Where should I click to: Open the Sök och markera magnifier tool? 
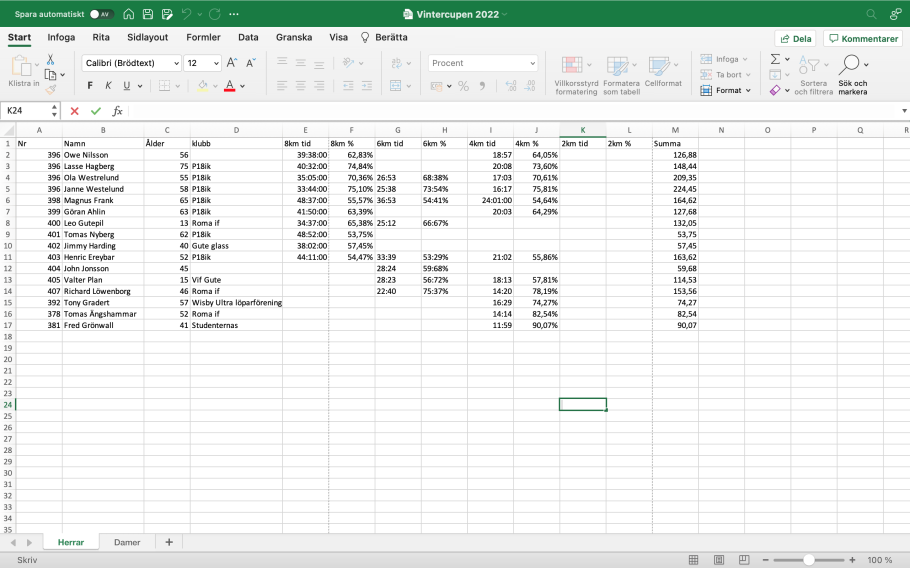(x=852, y=66)
